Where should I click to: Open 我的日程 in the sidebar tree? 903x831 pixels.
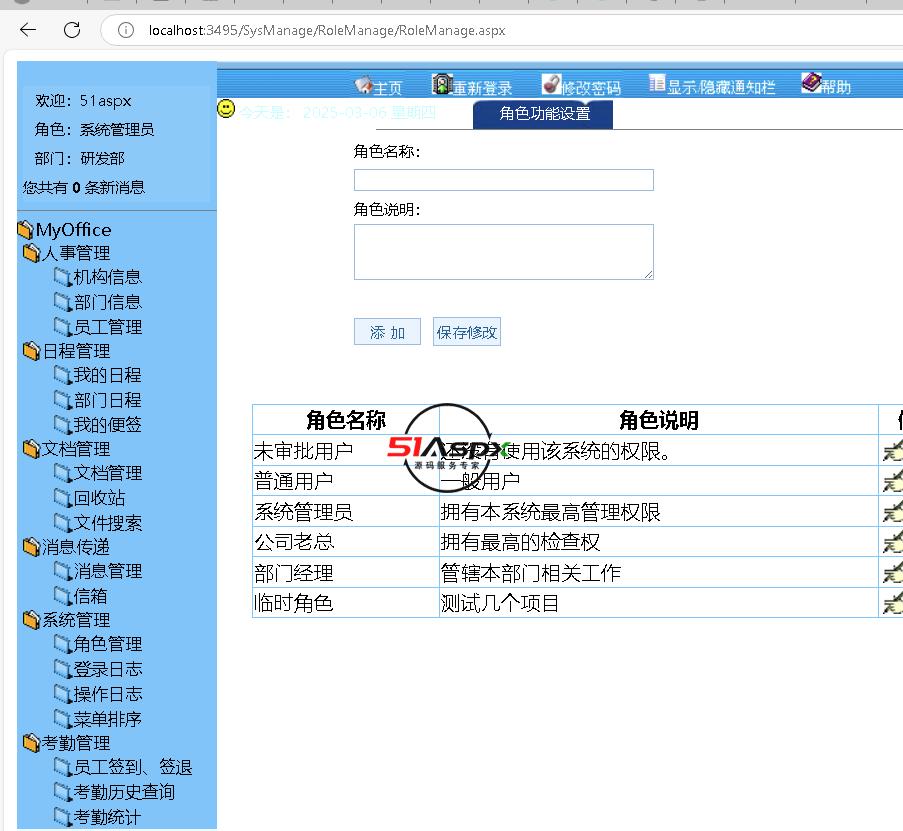tap(107, 375)
